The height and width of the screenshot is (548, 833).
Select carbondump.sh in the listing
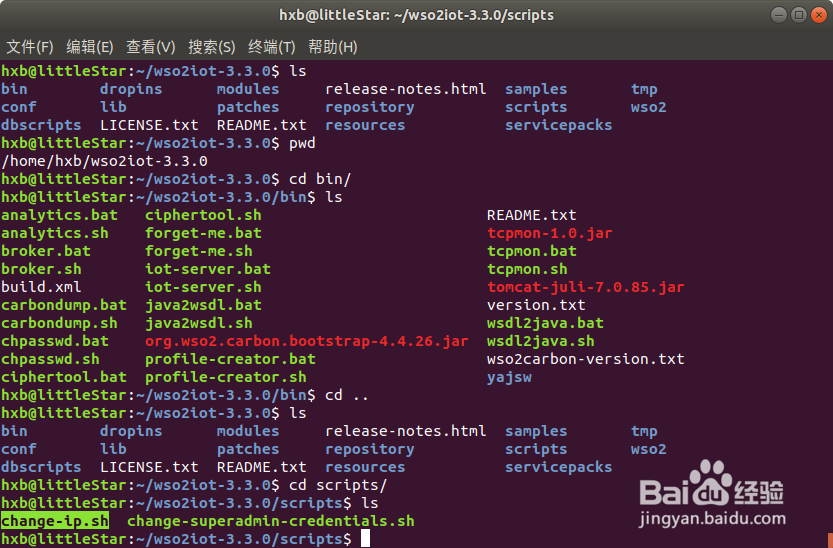(x=60, y=323)
